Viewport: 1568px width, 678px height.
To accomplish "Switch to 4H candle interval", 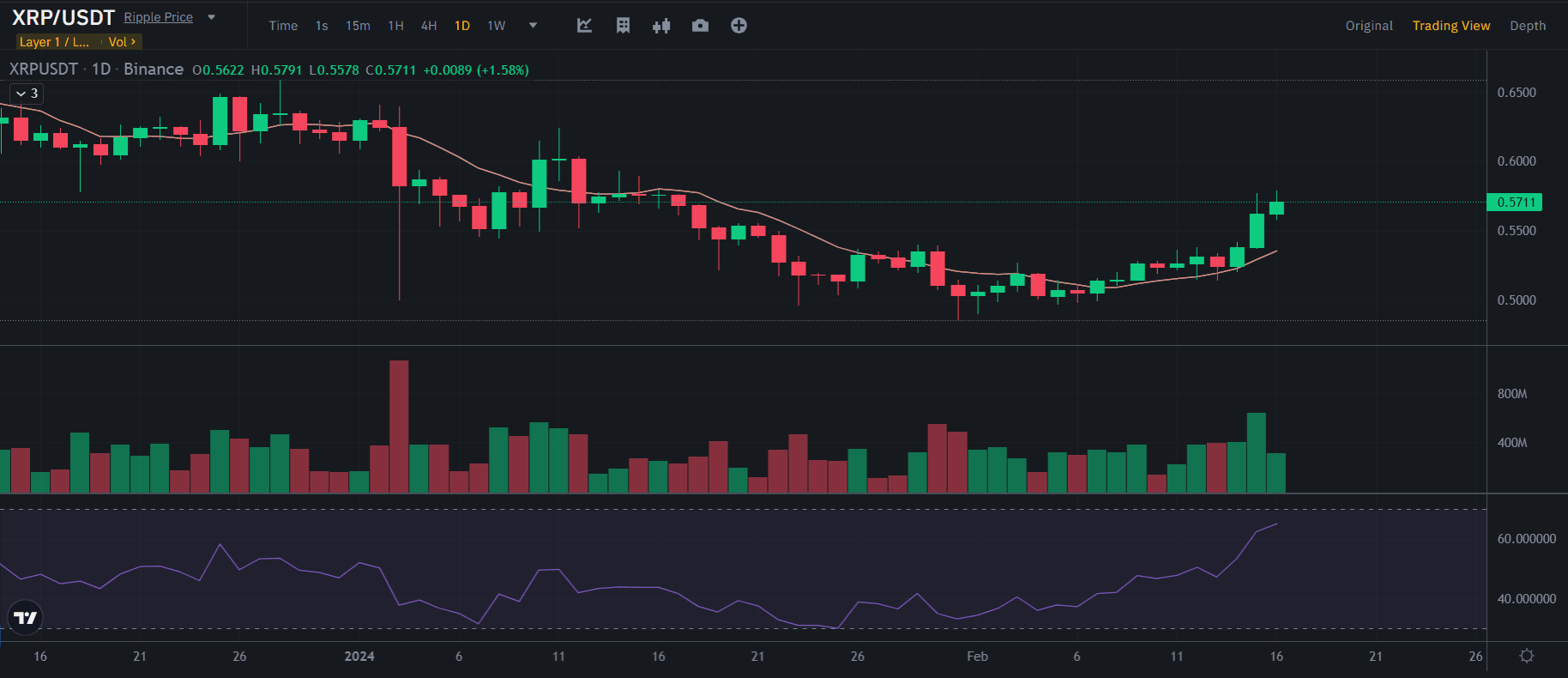I will [x=429, y=26].
